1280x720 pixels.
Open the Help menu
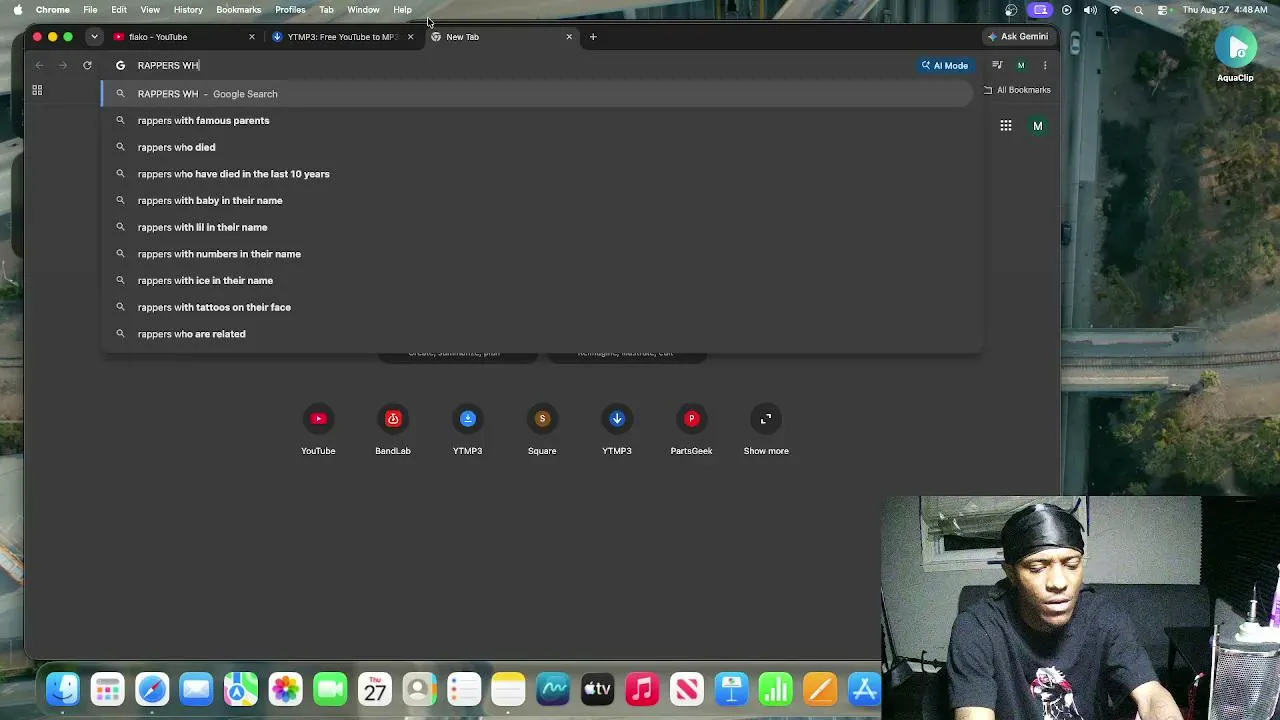(x=402, y=10)
